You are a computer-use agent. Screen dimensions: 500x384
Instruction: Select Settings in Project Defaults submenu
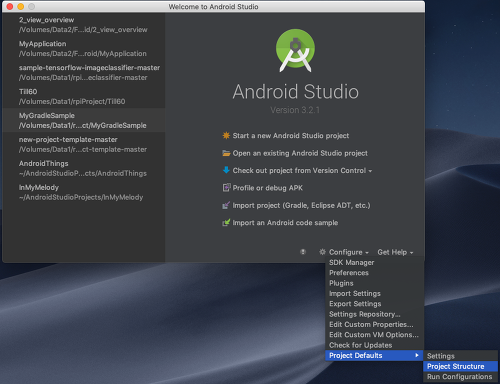tap(460, 356)
